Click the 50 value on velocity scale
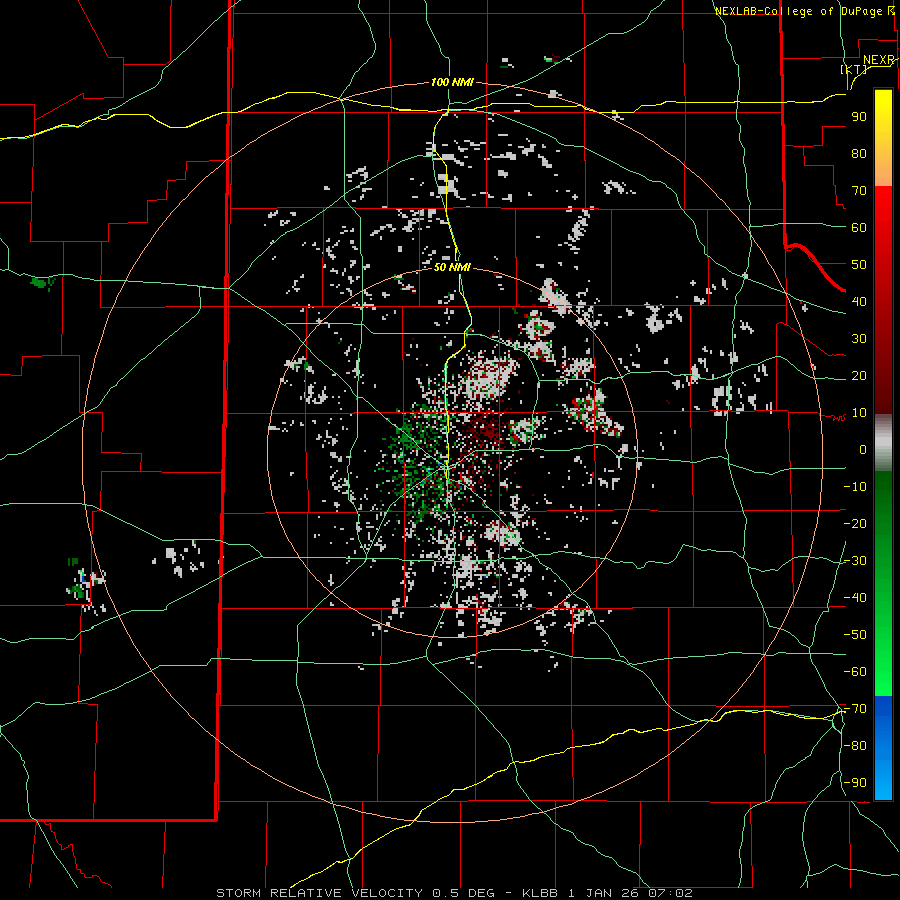 click(859, 265)
